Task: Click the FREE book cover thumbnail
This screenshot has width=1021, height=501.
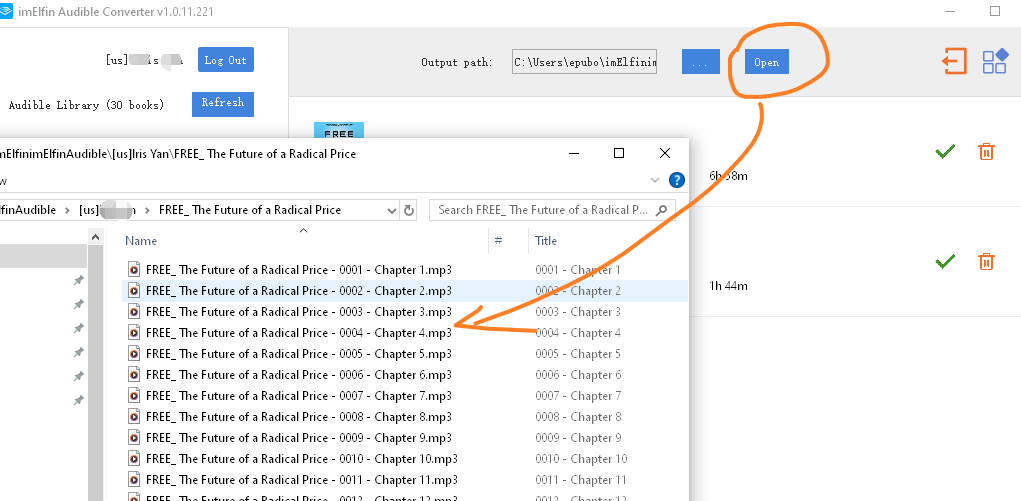Action: click(339, 130)
